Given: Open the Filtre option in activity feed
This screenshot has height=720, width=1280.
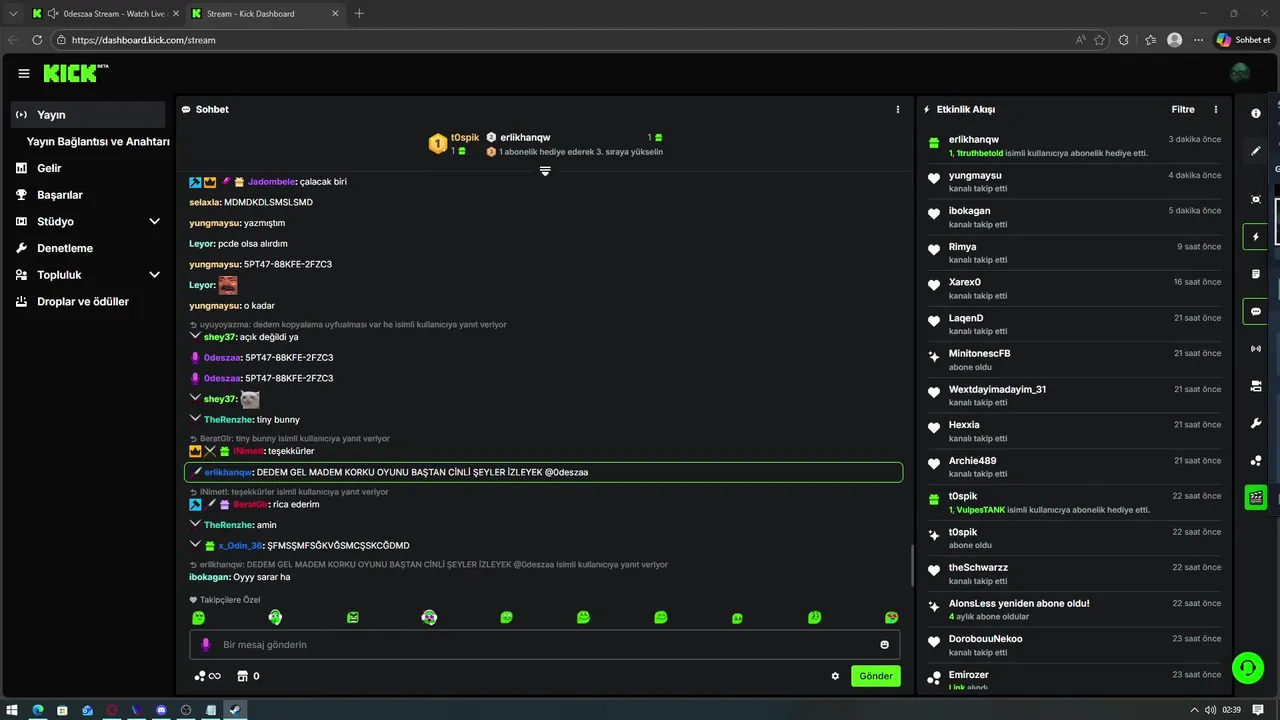Looking at the screenshot, I should tap(1183, 109).
